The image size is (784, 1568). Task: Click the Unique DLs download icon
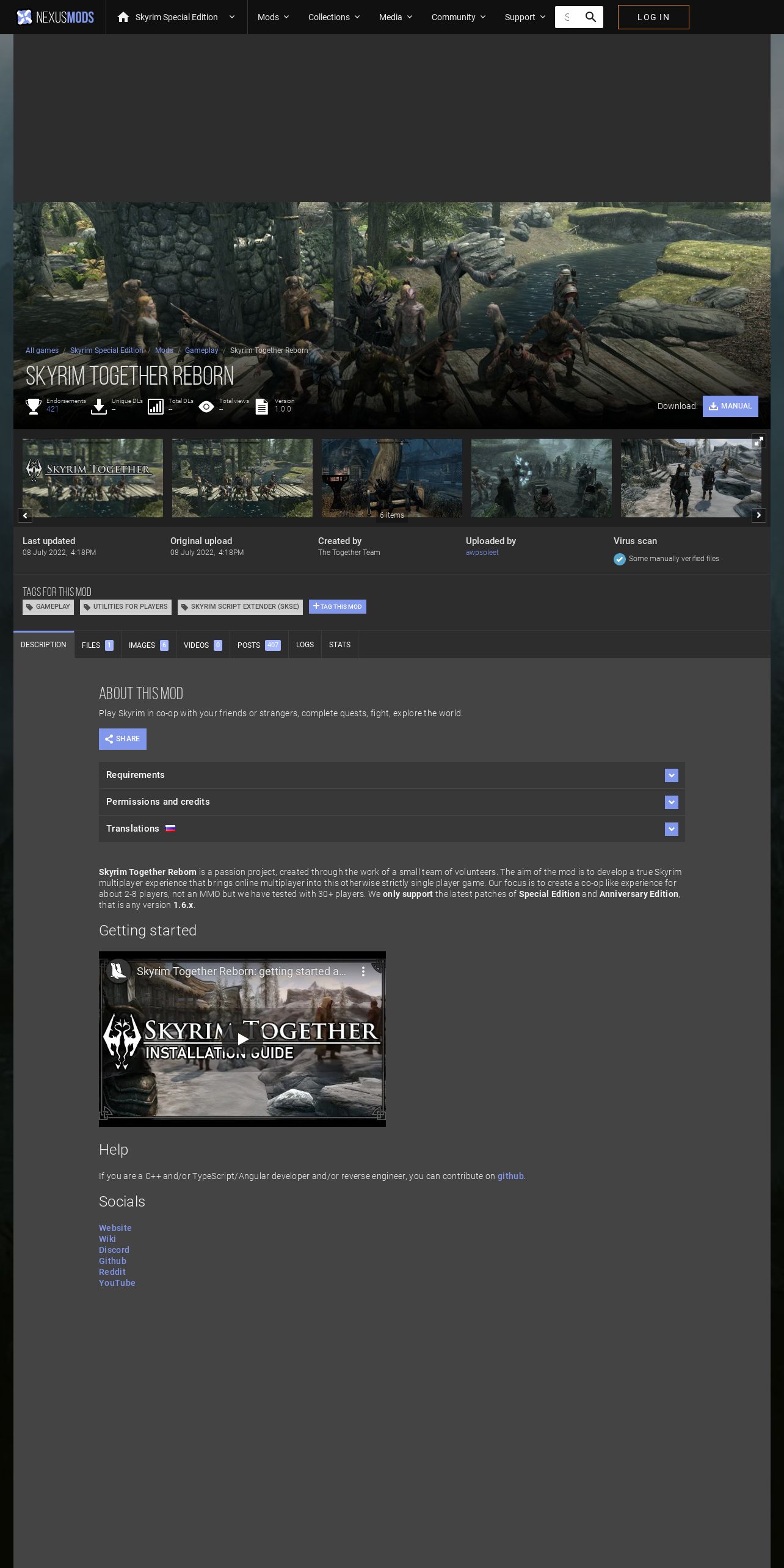click(x=98, y=406)
